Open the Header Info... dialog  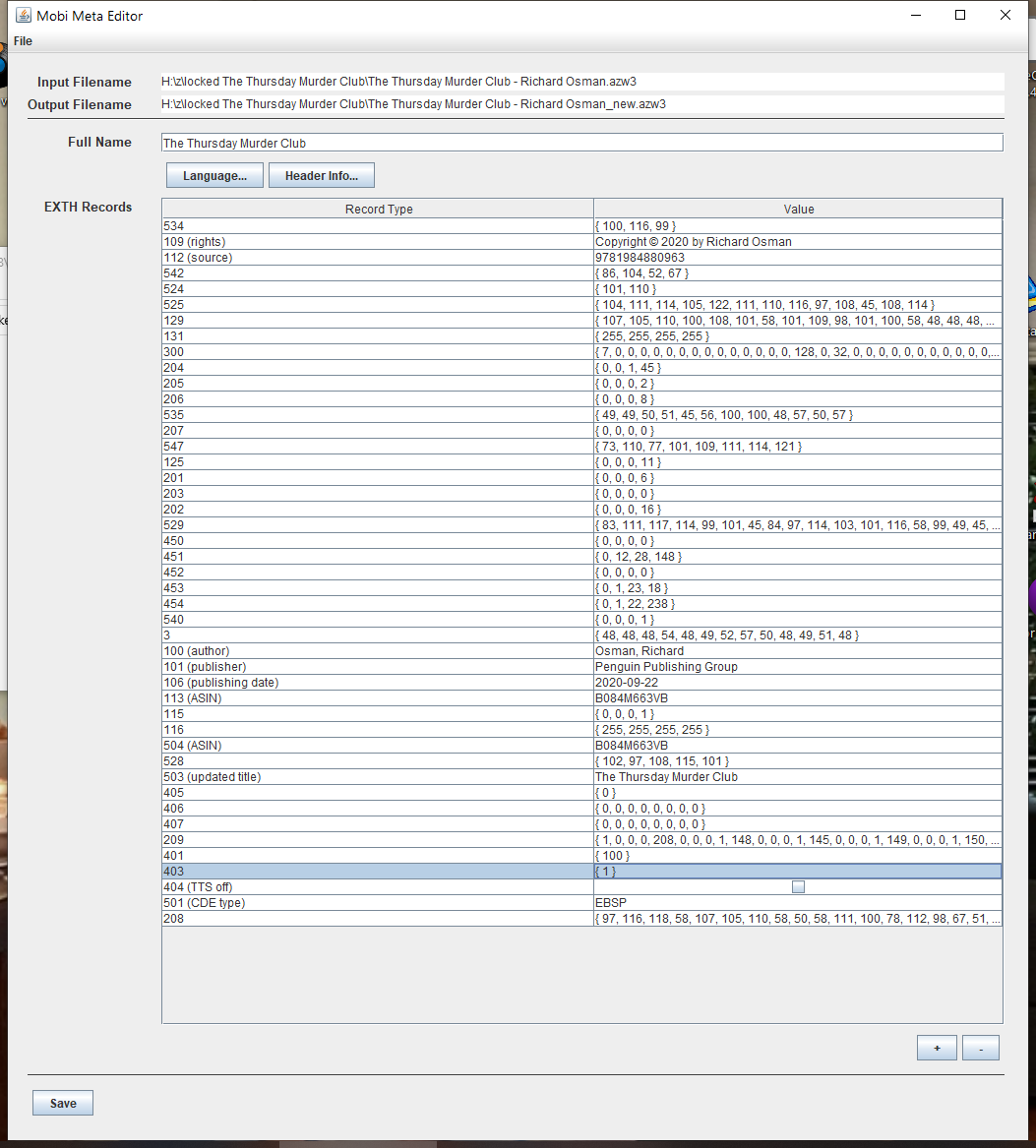pos(322,176)
